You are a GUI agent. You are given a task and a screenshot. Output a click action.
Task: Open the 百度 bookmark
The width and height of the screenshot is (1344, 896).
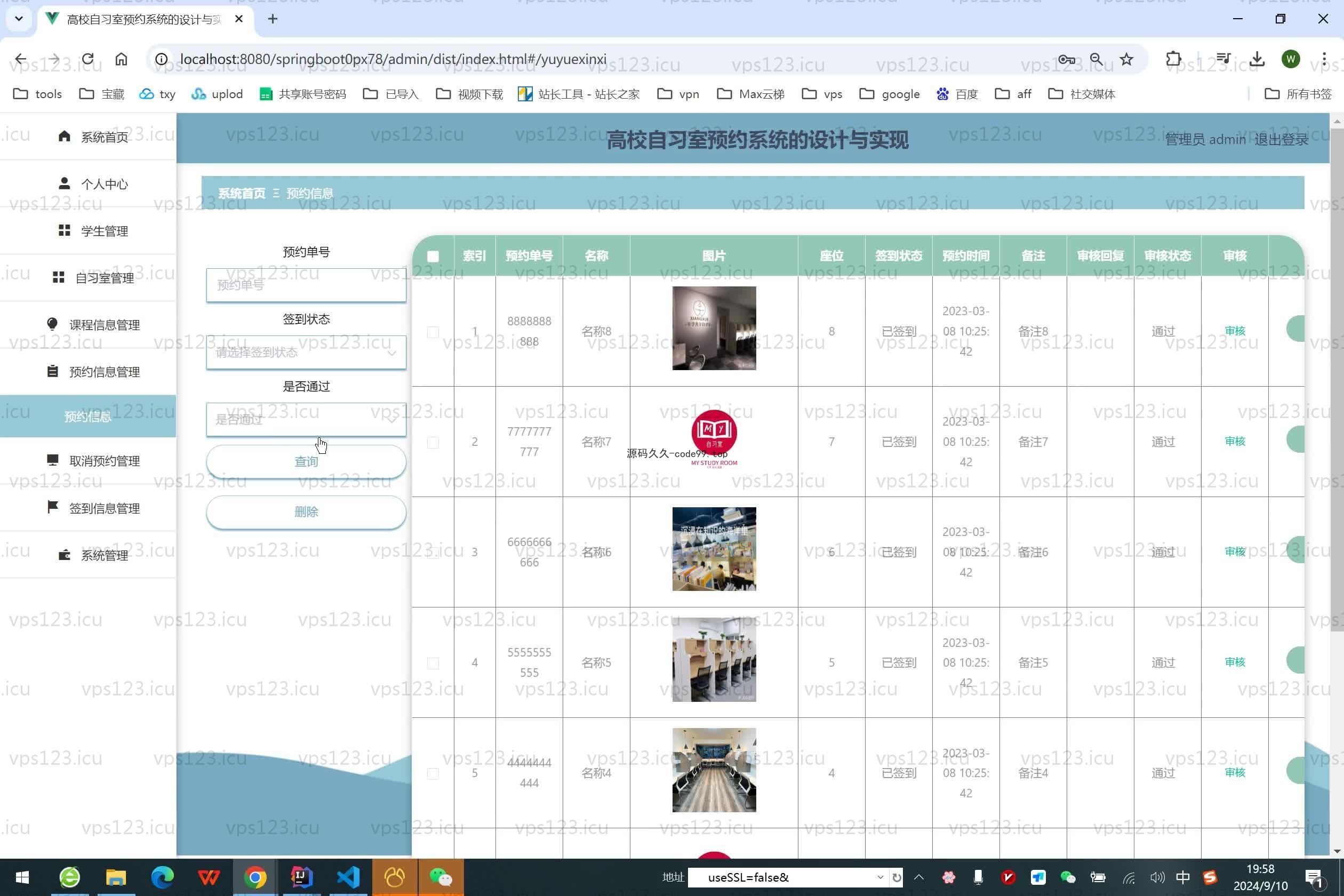pos(957,94)
